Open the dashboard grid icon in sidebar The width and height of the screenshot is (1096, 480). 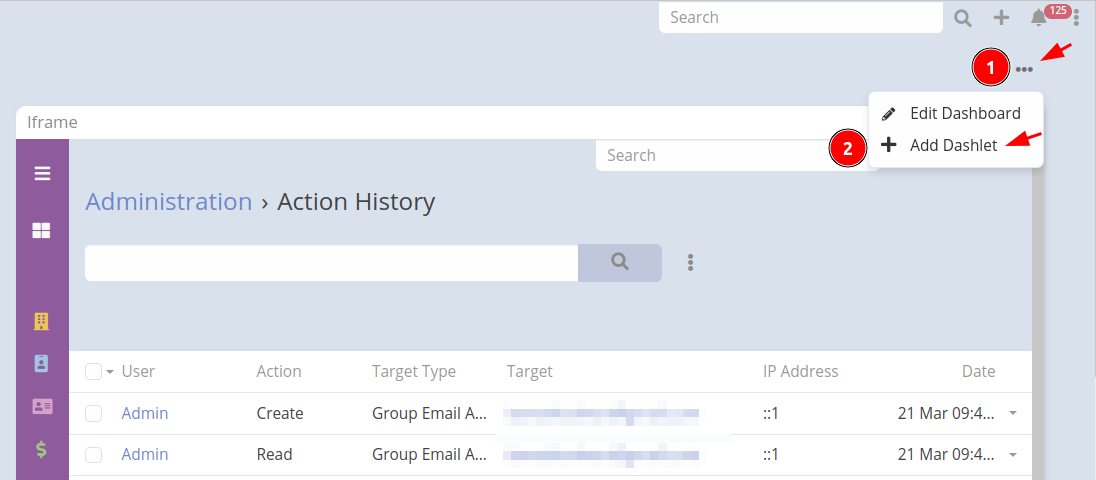coord(42,231)
